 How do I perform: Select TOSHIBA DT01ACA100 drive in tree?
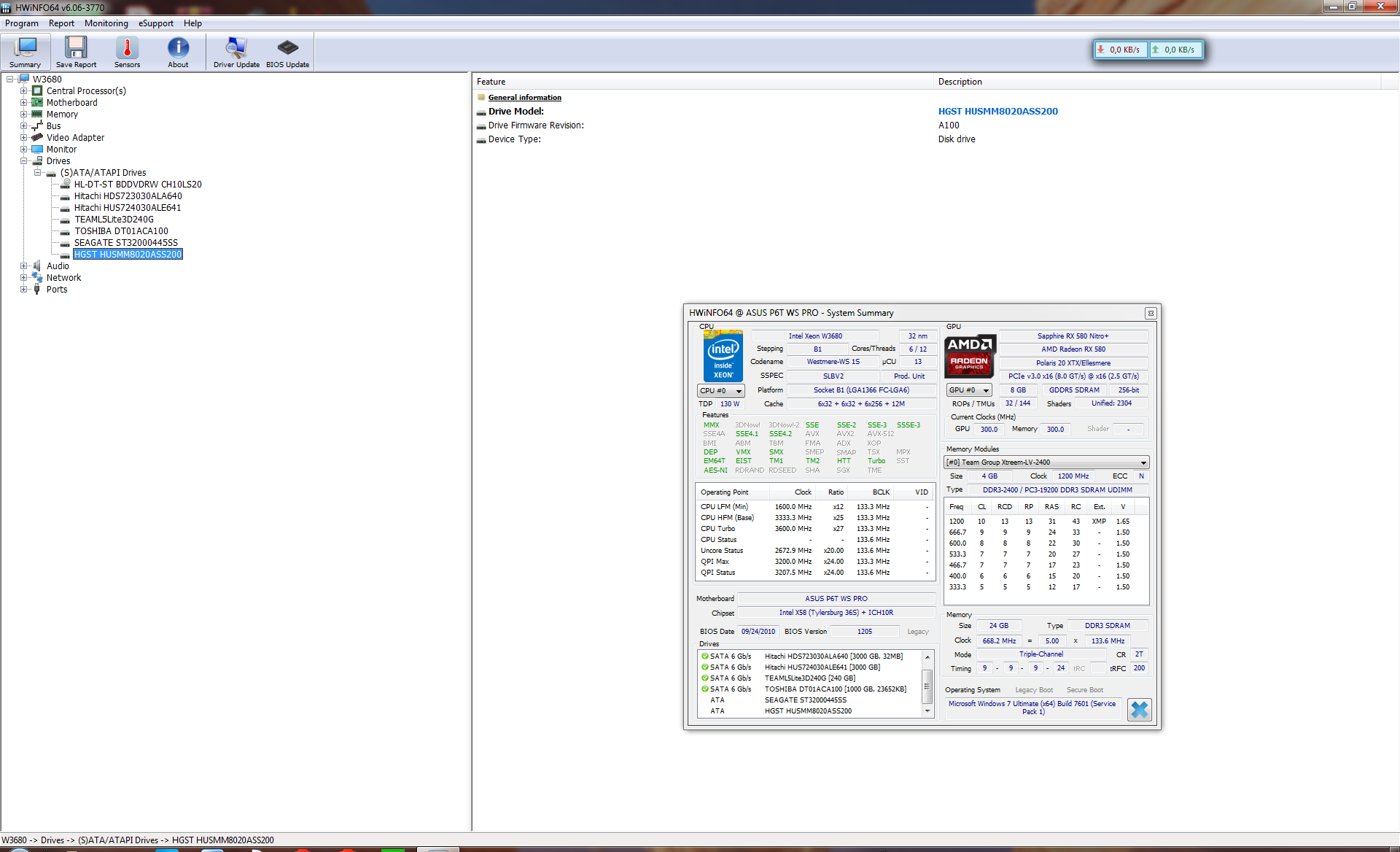[x=121, y=231]
